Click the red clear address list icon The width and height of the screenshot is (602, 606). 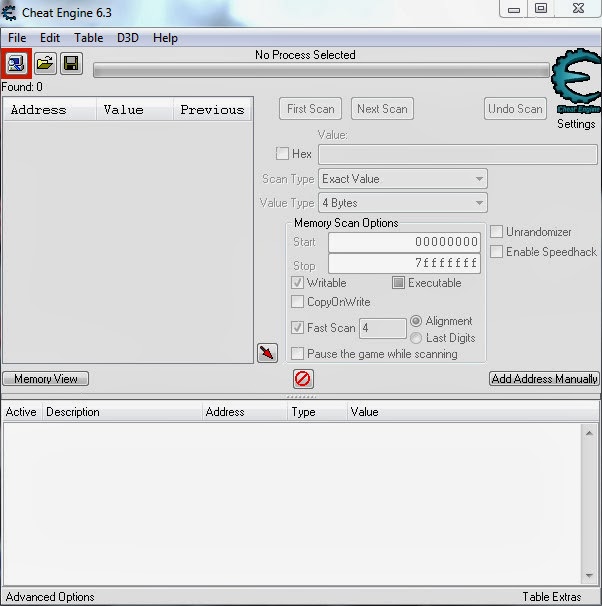(303, 379)
